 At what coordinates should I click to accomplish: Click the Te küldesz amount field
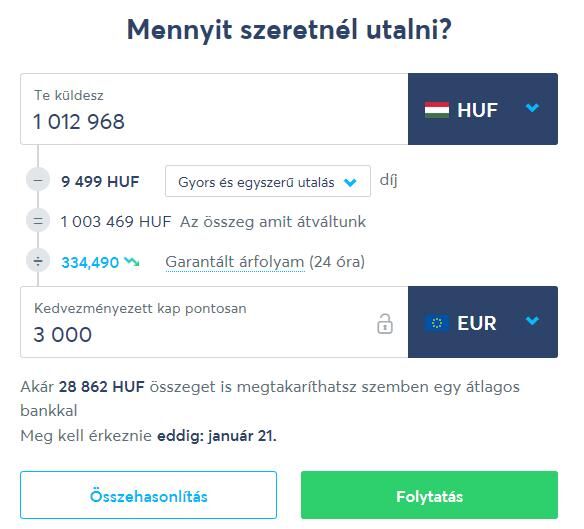click(x=214, y=109)
